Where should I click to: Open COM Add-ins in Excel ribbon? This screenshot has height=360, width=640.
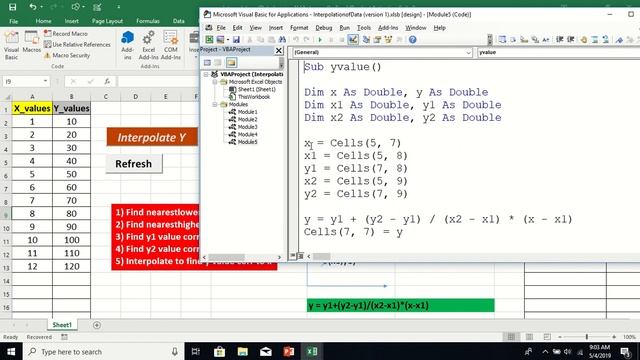pos(171,45)
